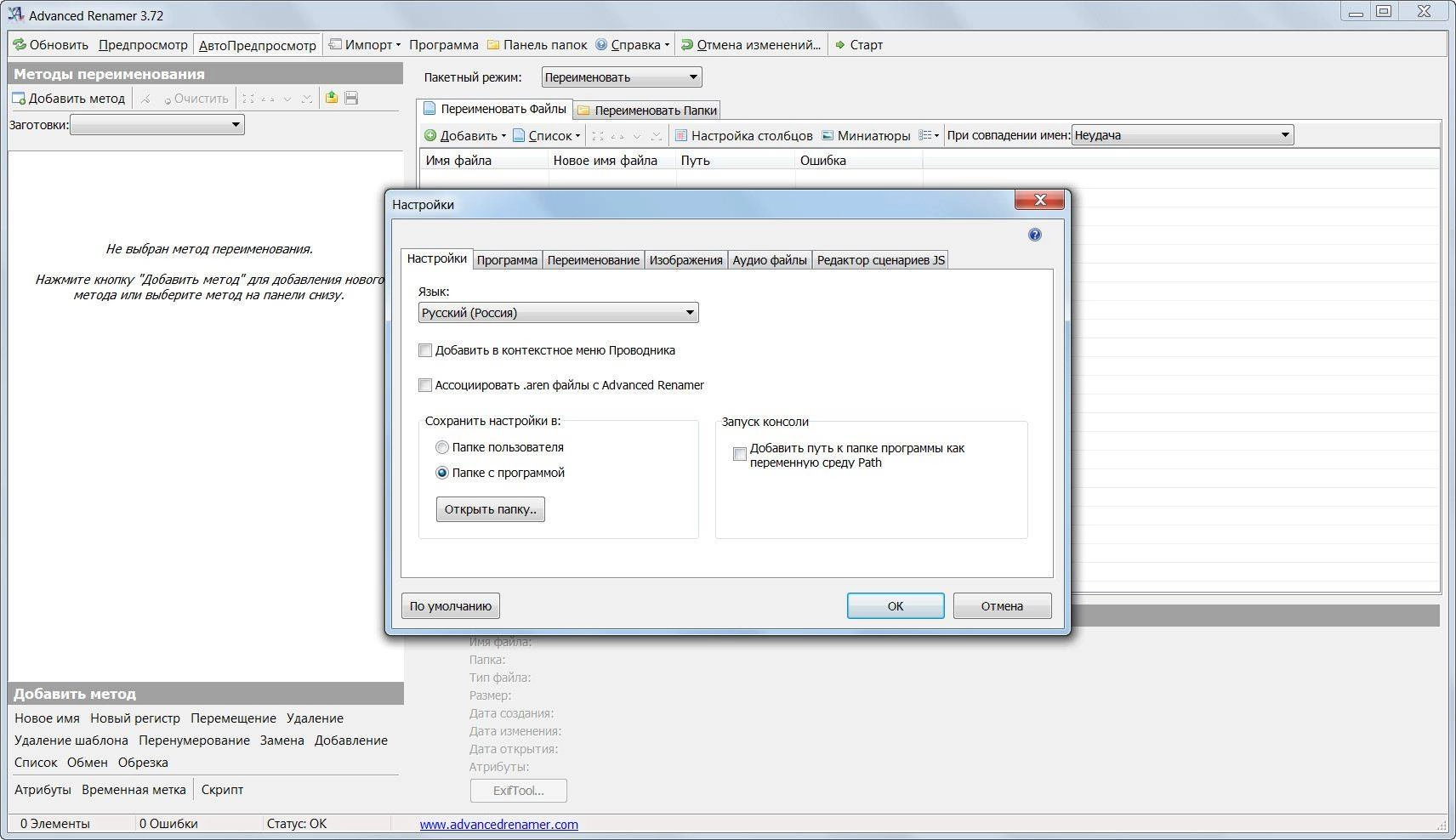Image resolution: width=1456 pixels, height=840 pixels.
Task: Open the Справка help menu
Action: click(x=632, y=45)
